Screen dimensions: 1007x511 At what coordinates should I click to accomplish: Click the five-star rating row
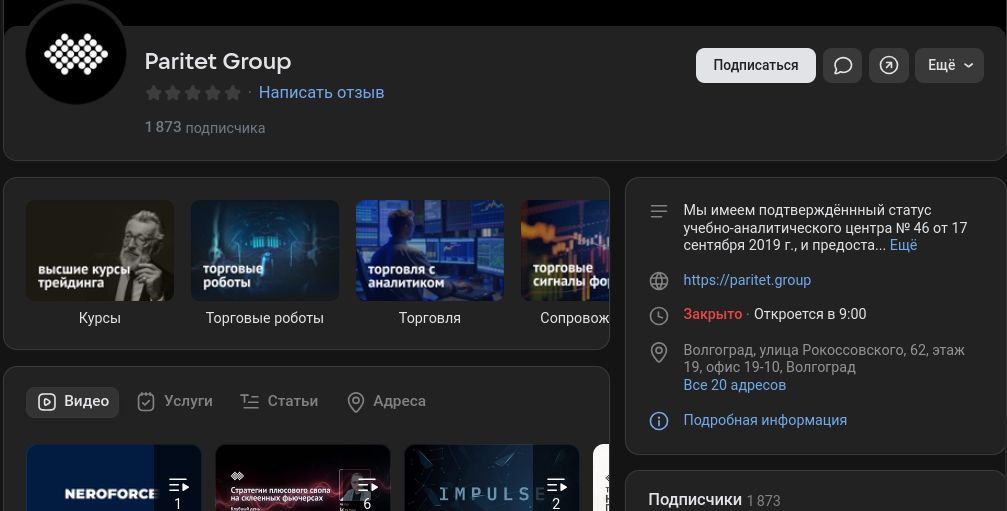point(193,93)
